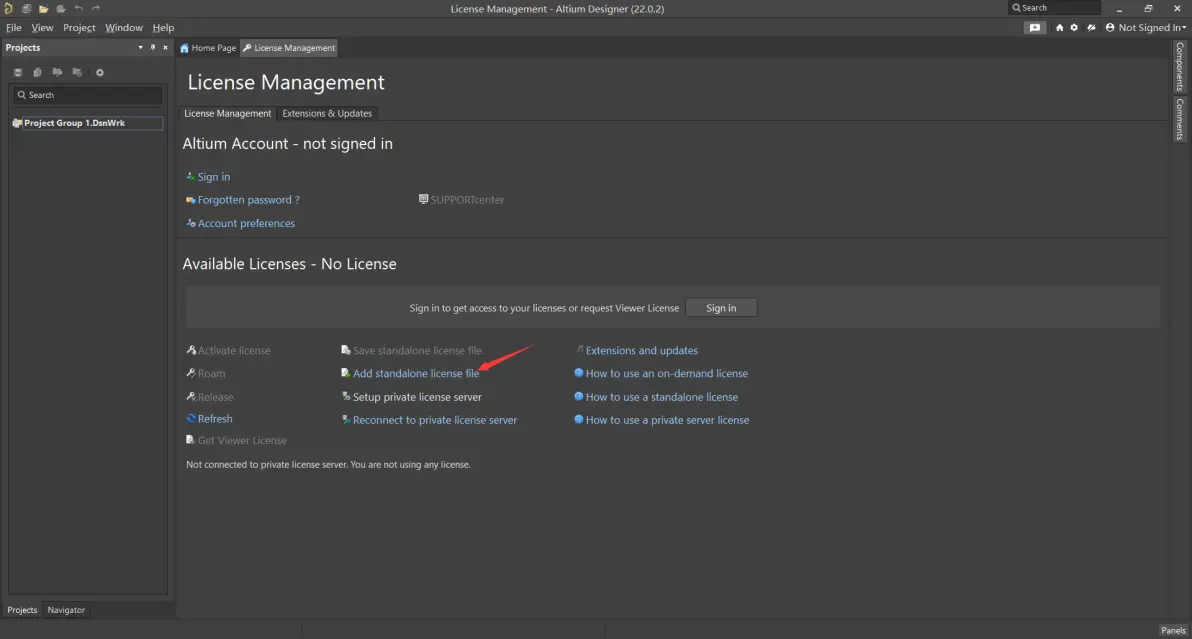The height and width of the screenshot is (639, 1192).
Task: Select the License Management sub-tab below the title
Action: (227, 113)
